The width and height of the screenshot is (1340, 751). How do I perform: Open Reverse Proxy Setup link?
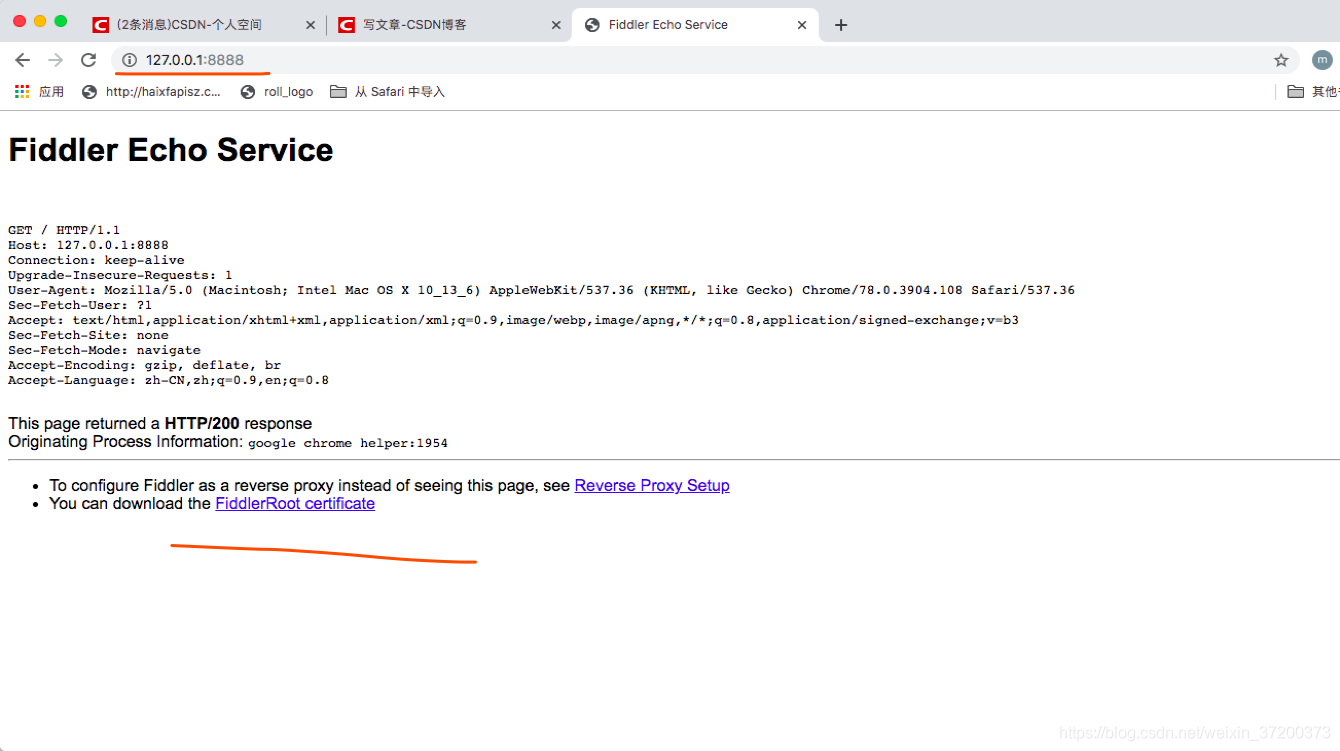point(652,486)
